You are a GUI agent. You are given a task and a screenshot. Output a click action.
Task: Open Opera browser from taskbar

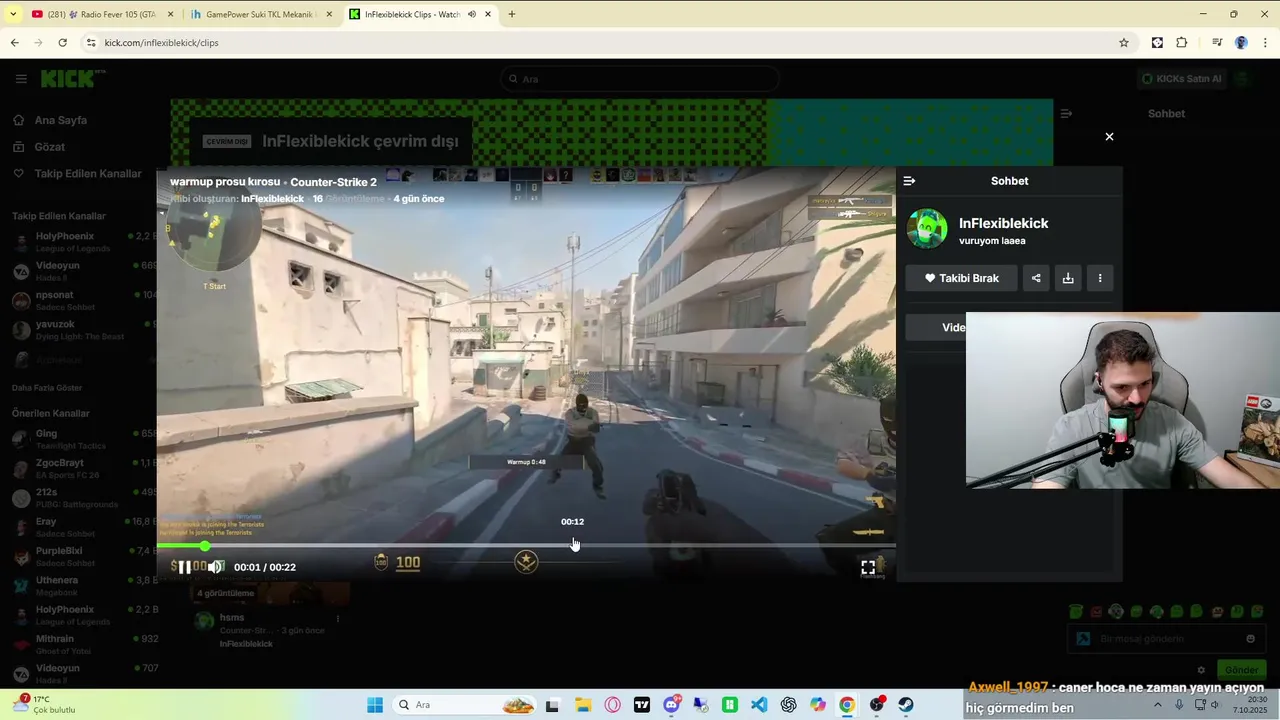(x=612, y=705)
